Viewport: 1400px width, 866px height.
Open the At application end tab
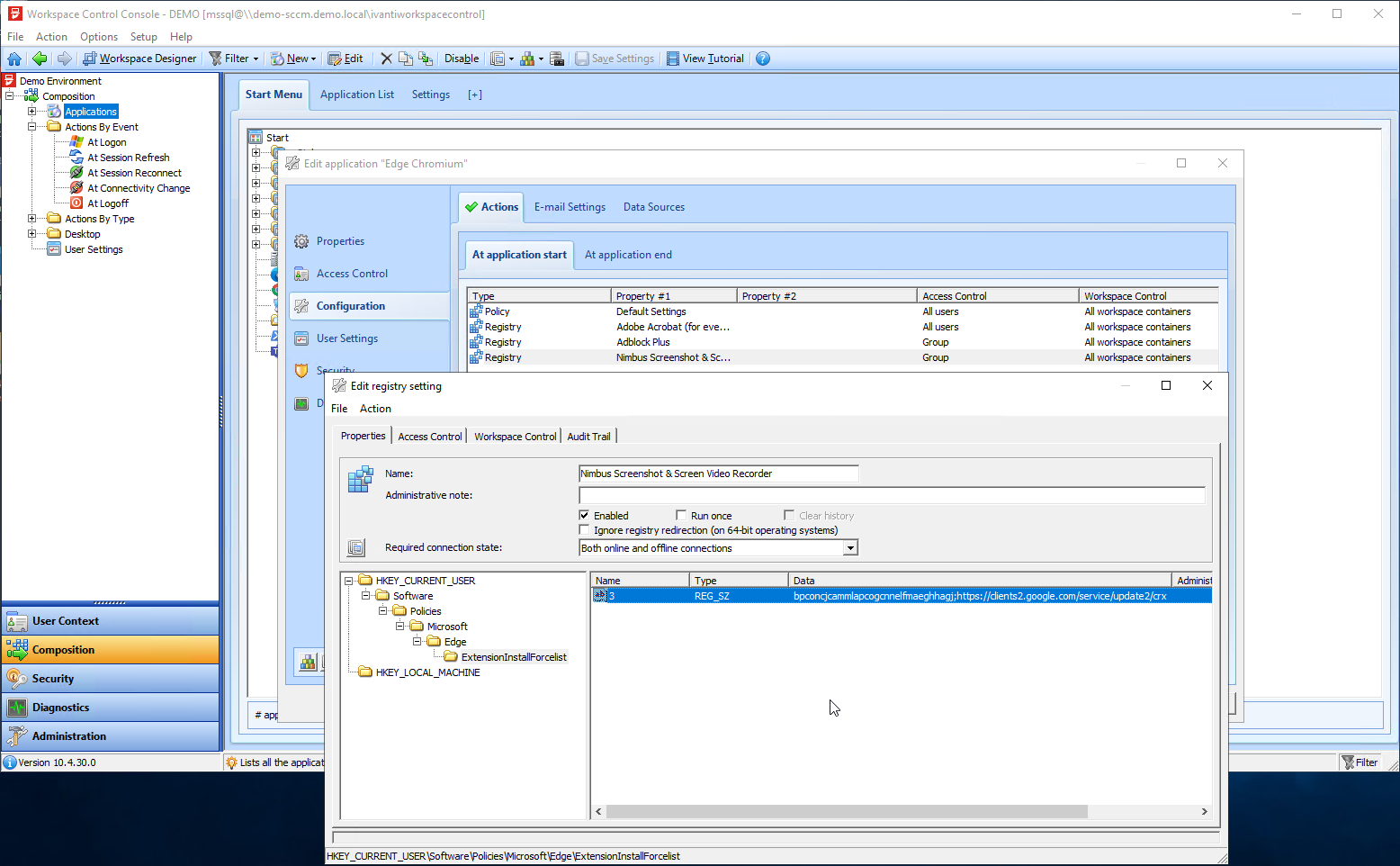click(x=628, y=255)
